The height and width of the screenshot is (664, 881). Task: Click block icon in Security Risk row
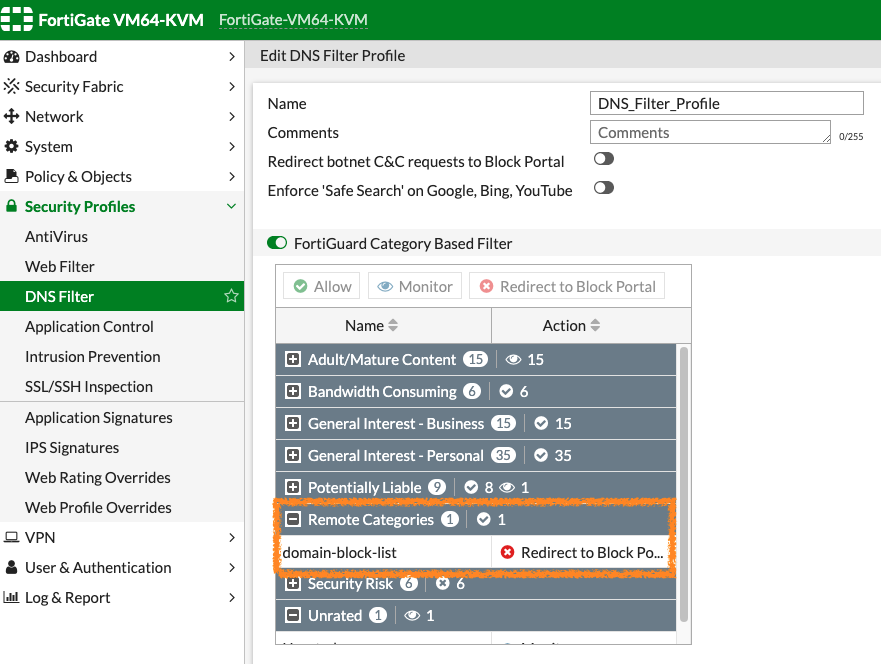tap(443, 584)
